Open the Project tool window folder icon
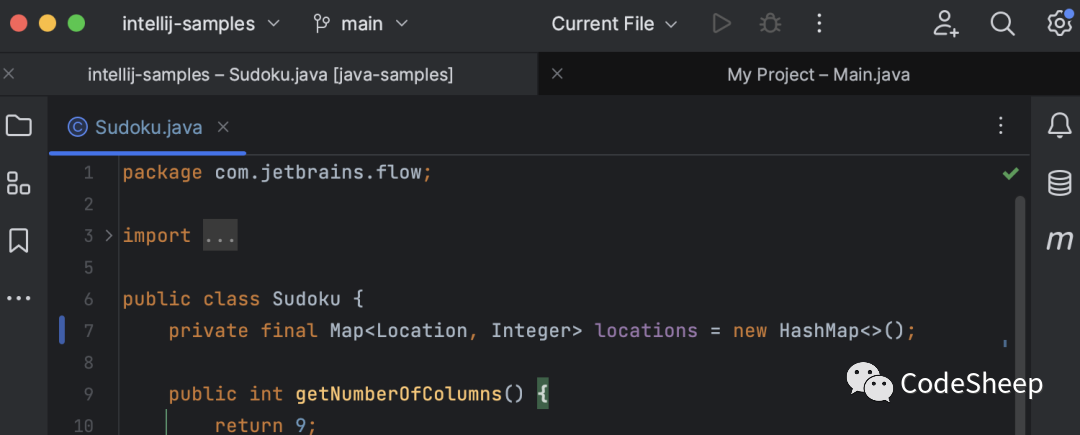The height and width of the screenshot is (435, 1080). point(19,126)
